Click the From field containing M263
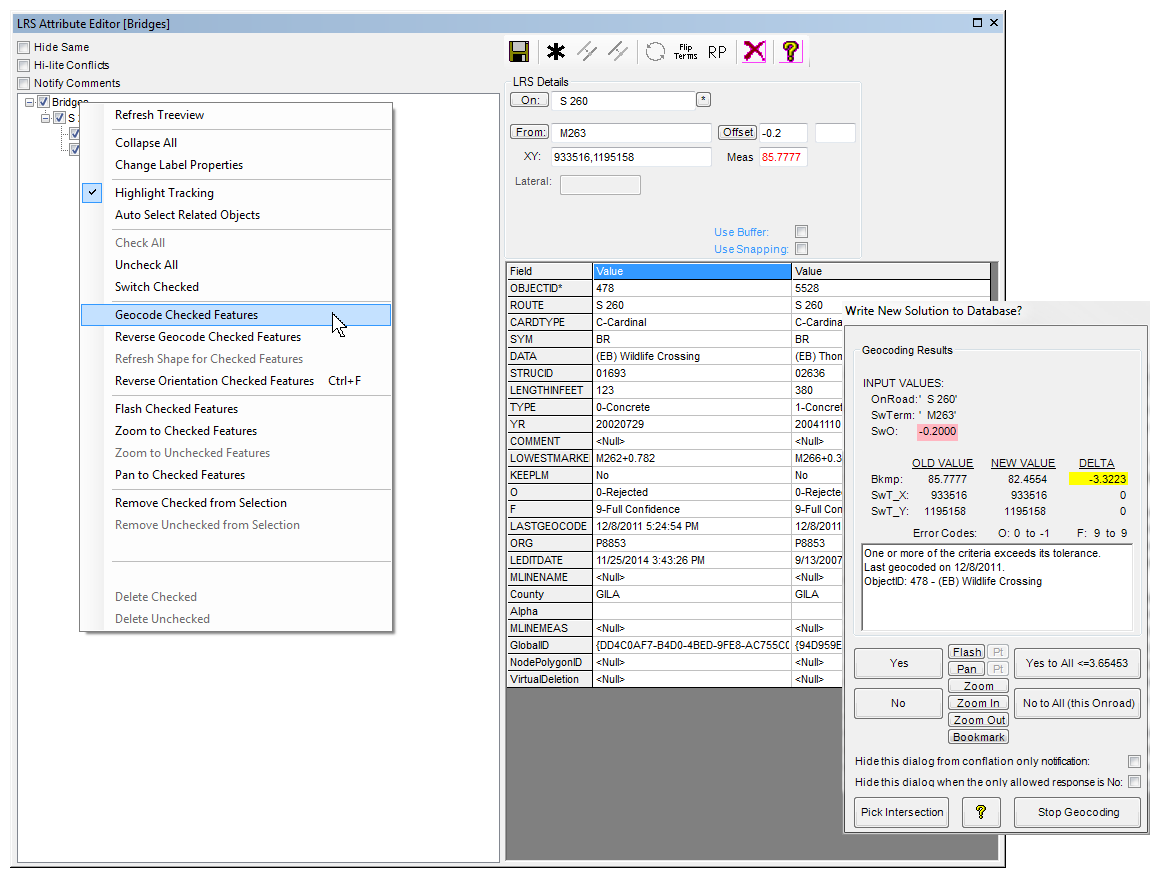 point(632,133)
